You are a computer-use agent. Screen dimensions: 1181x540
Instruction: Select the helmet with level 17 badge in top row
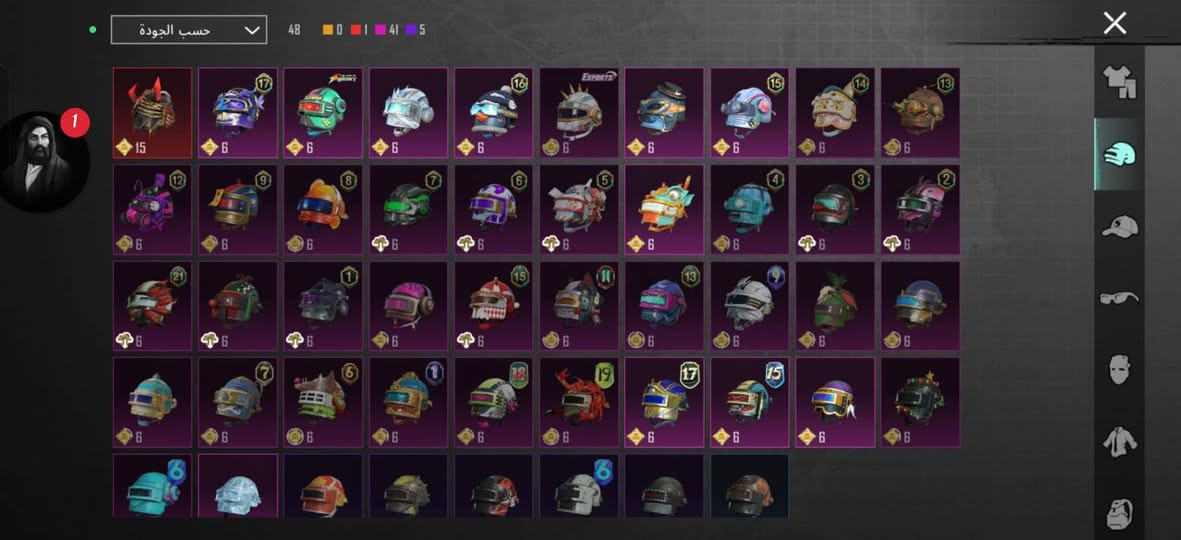coord(238,113)
